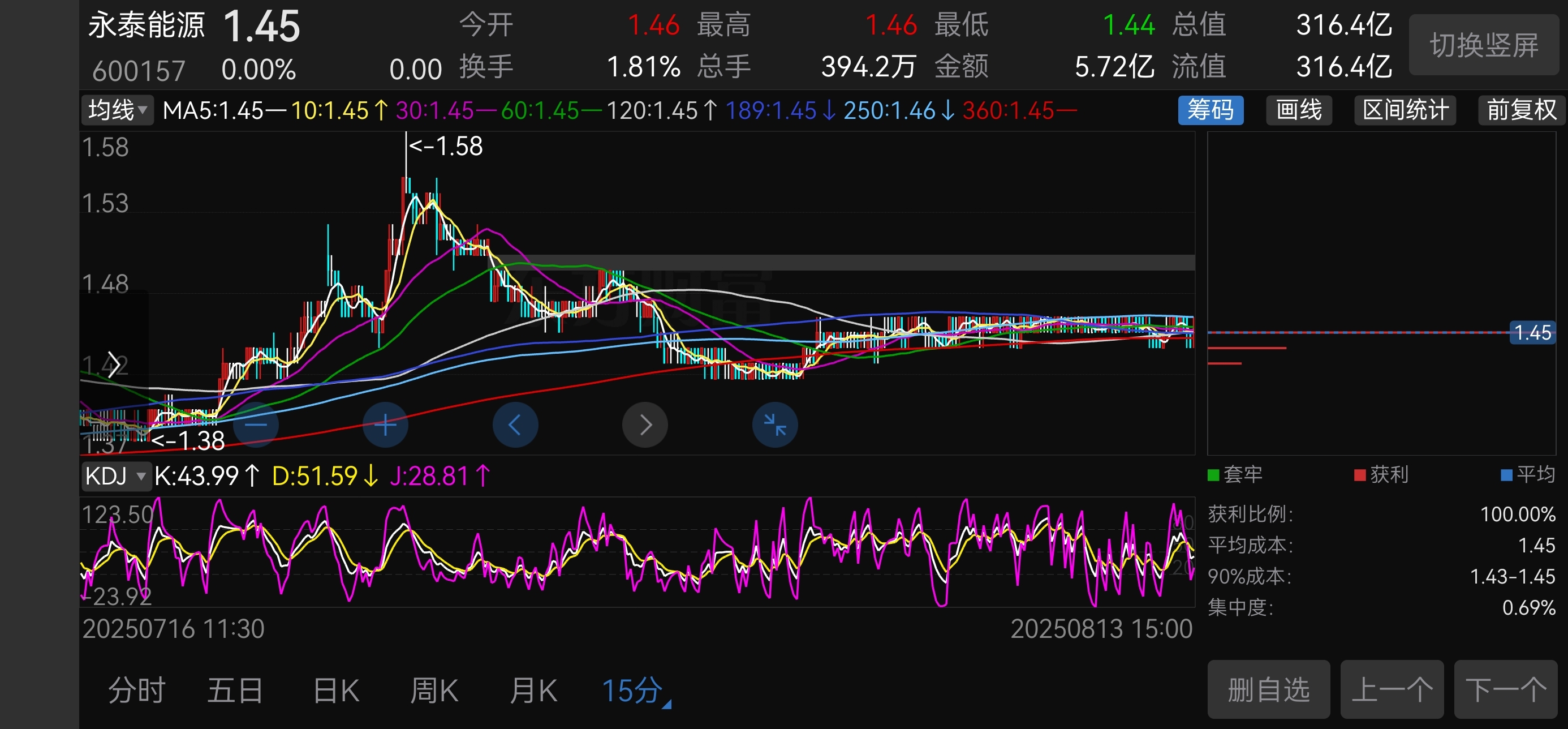The width and height of the screenshot is (1568, 729).
Task: Select start date 20250716 11:30
Action: [174, 628]
